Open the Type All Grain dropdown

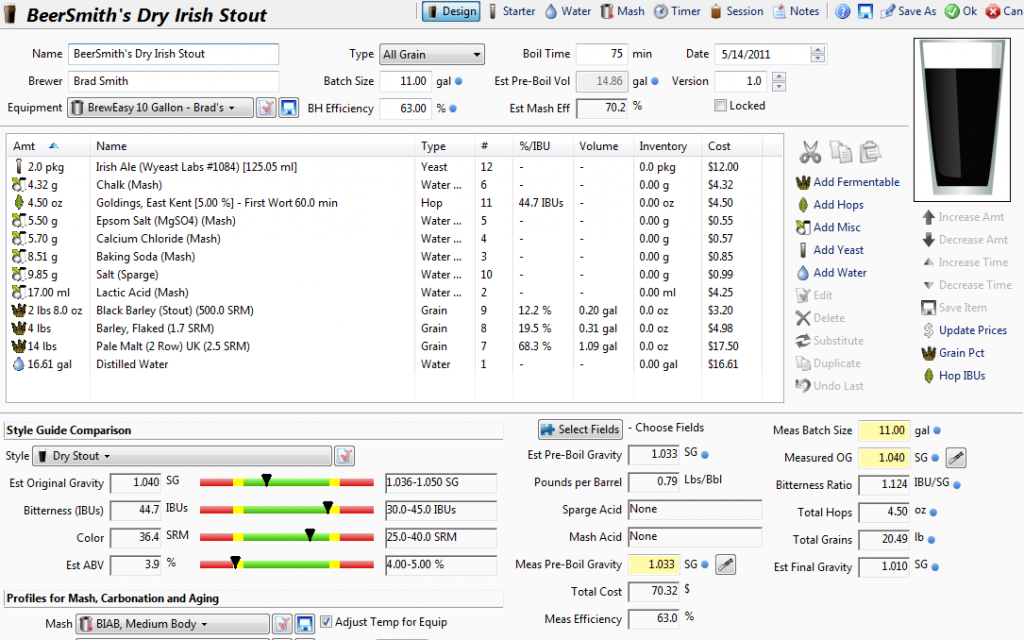click(431, 55)
